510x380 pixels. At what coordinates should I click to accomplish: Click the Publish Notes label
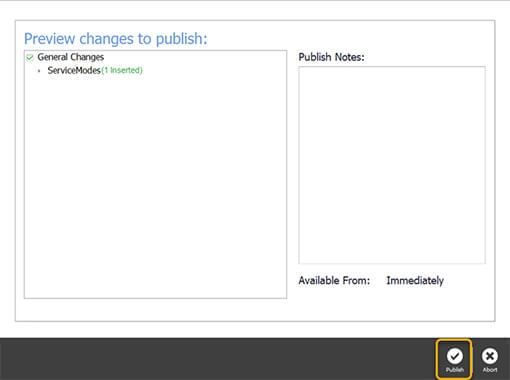(x=331, y=57)
